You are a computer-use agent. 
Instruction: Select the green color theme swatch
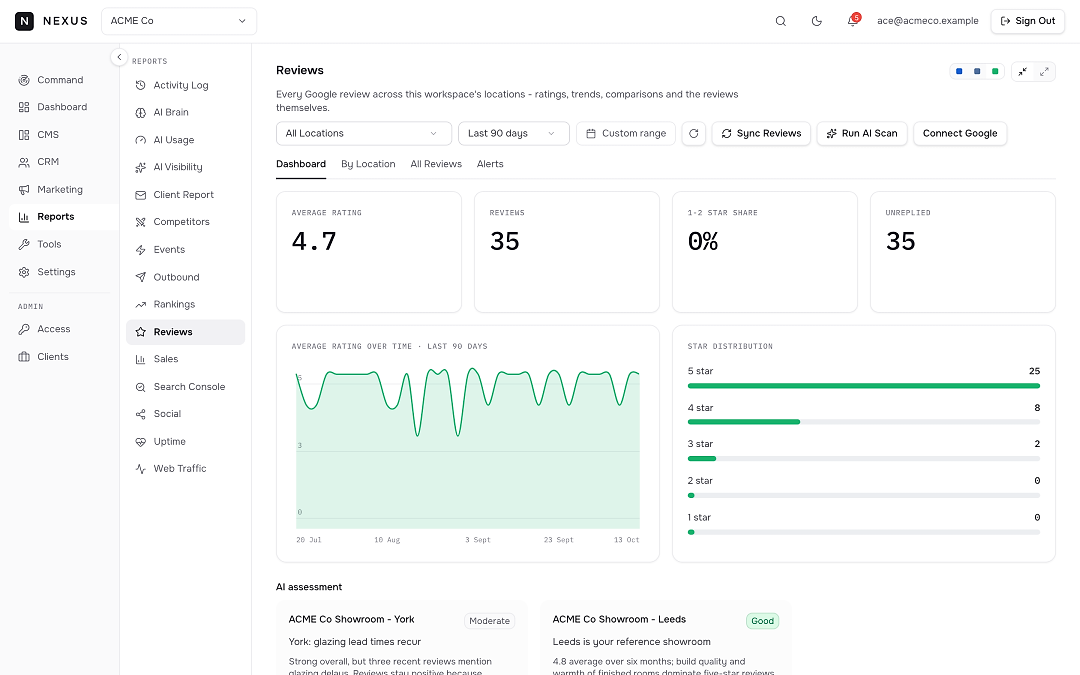pos(995,71)
